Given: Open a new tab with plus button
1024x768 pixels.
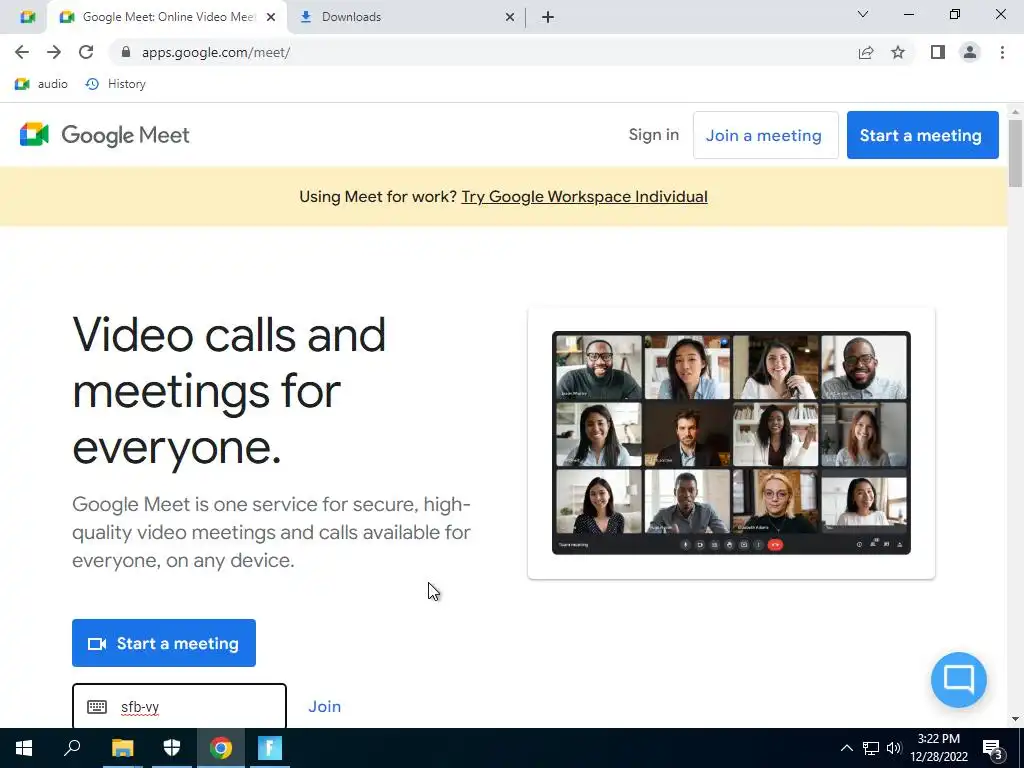Looking at the screenshot, I should click(x=548, y=17).
